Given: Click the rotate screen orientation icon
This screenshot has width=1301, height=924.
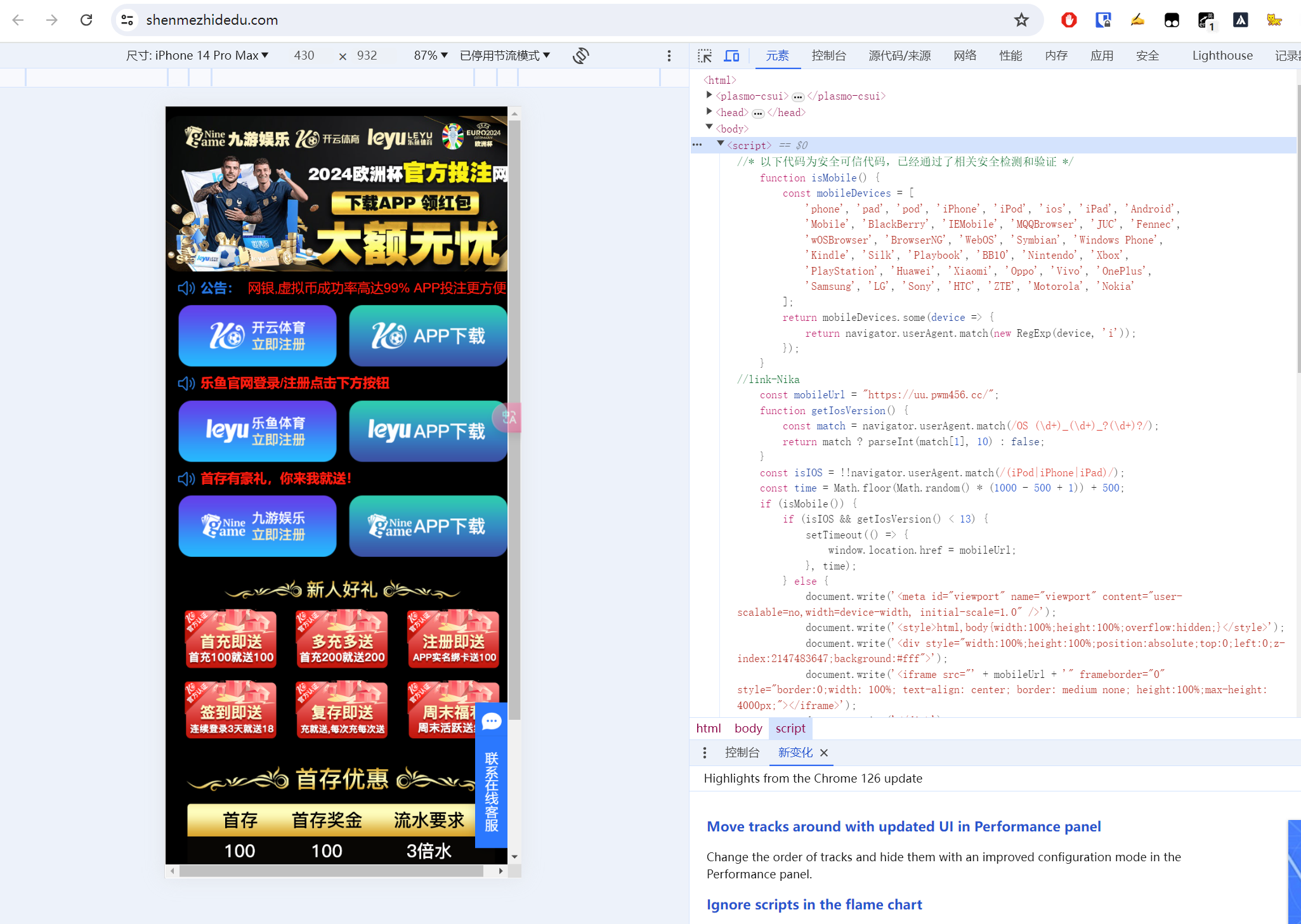Looking at the screenshot, I should point(580,56).
